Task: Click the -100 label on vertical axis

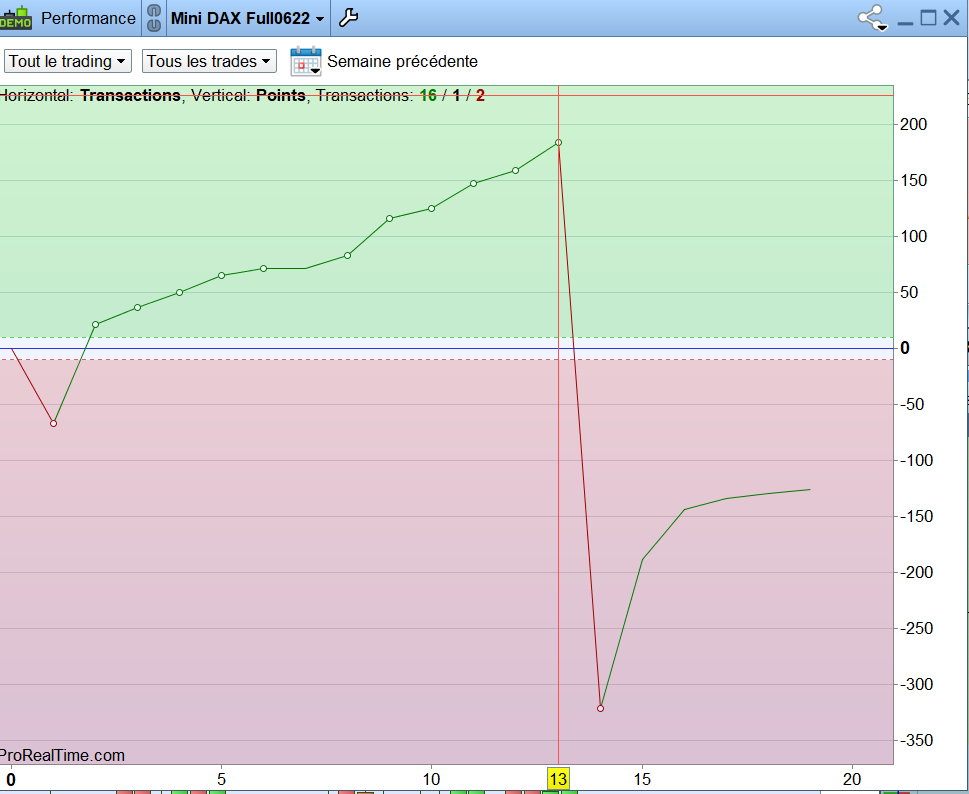Action: click(x=916, y=460)
